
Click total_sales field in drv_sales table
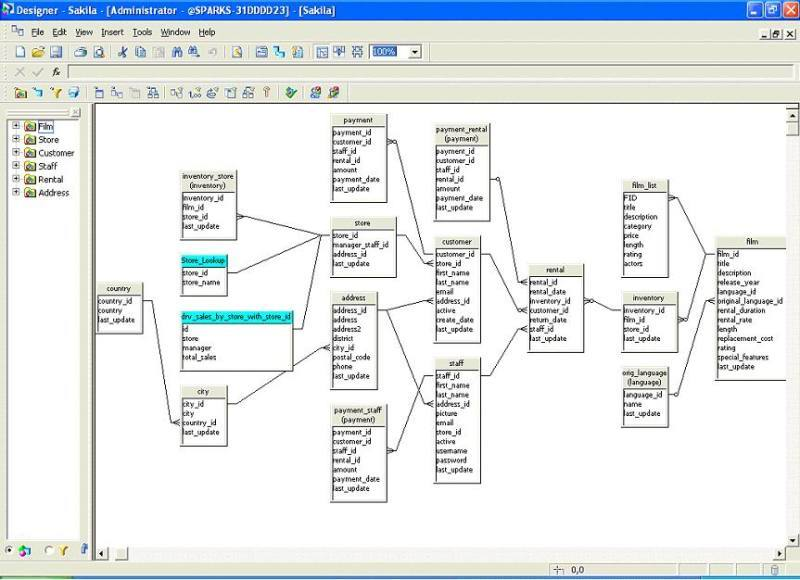[199, 357]
